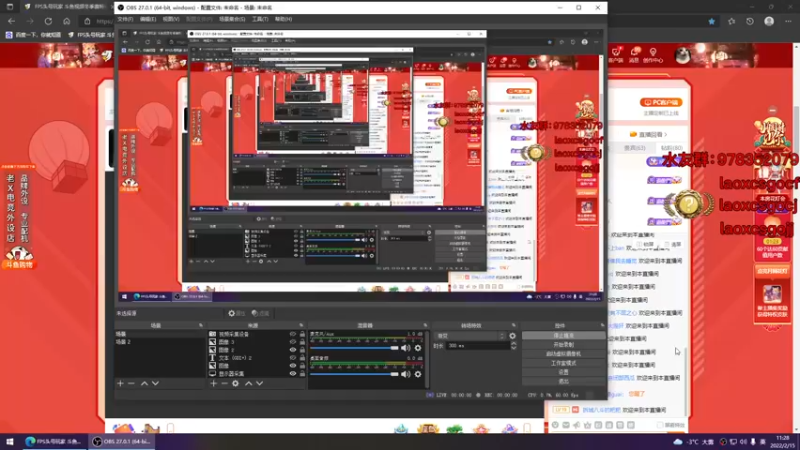Check the 屏蔽特效 checkbox in chat
The image size is (800, 450).
tap(660, 425)
